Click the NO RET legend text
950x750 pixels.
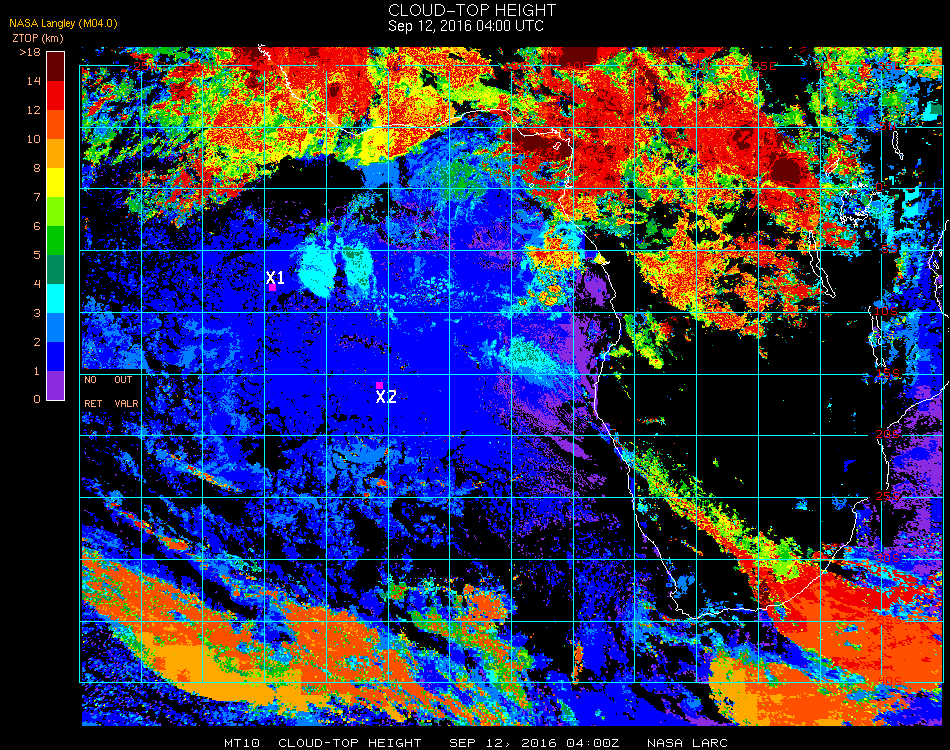tap(93, 391)
